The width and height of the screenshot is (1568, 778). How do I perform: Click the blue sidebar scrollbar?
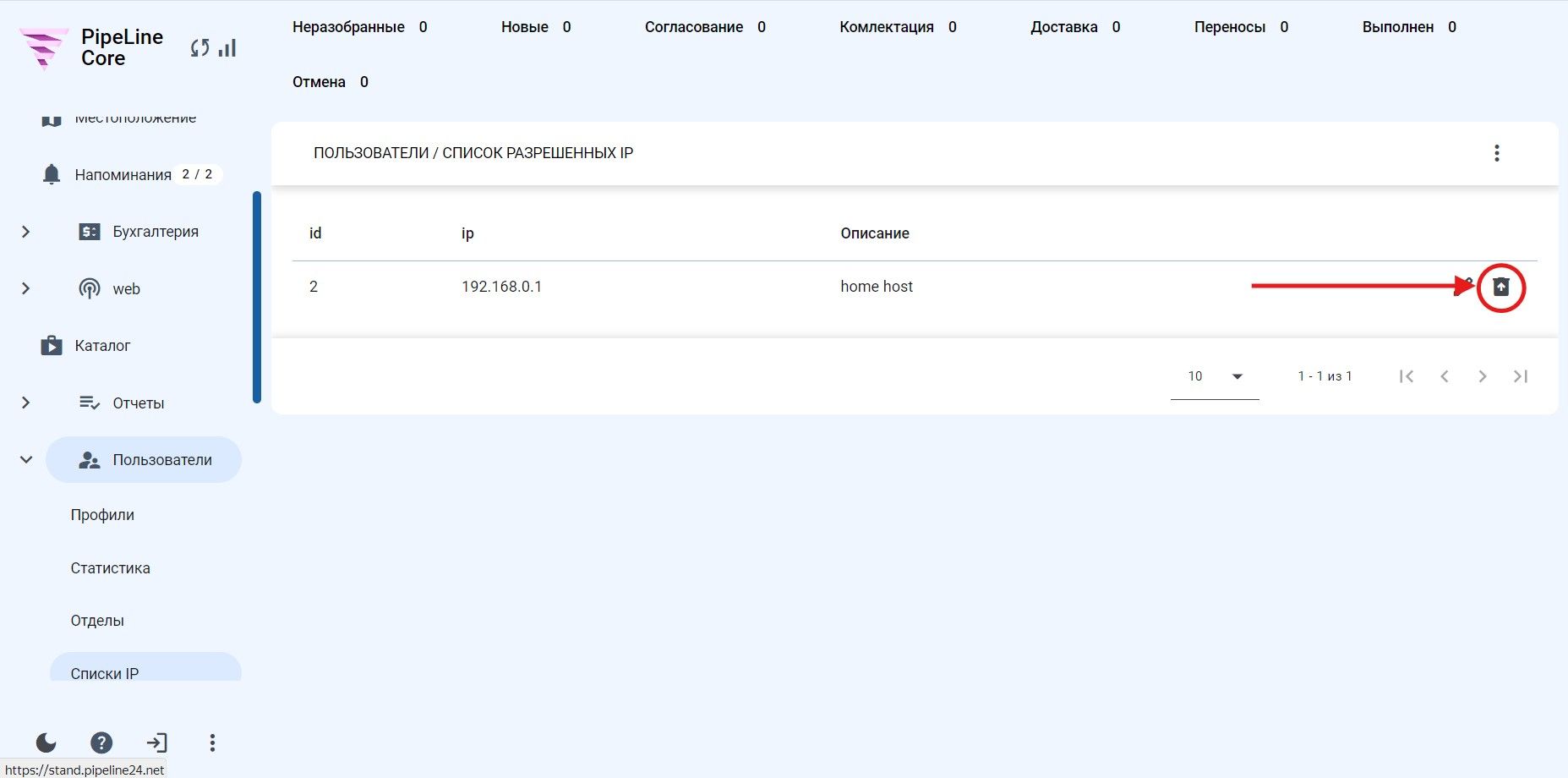coord(257,298)
